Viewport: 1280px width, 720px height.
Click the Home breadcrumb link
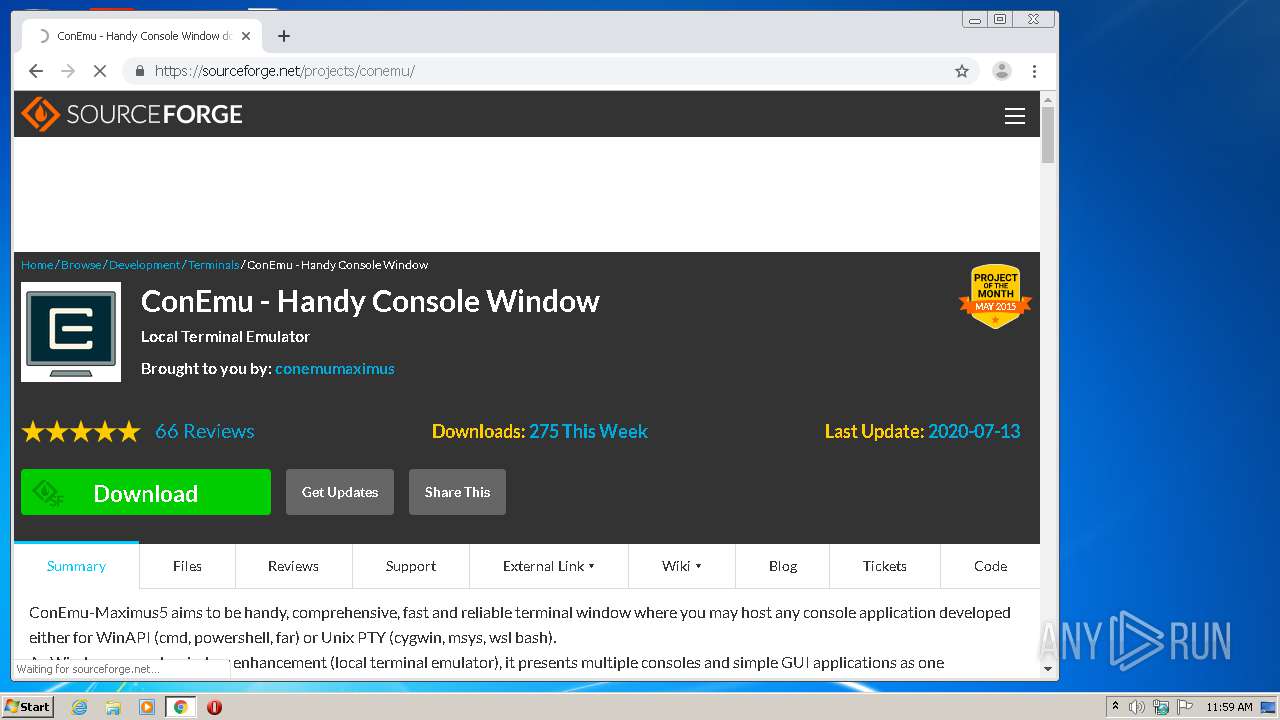pos(37,265)
